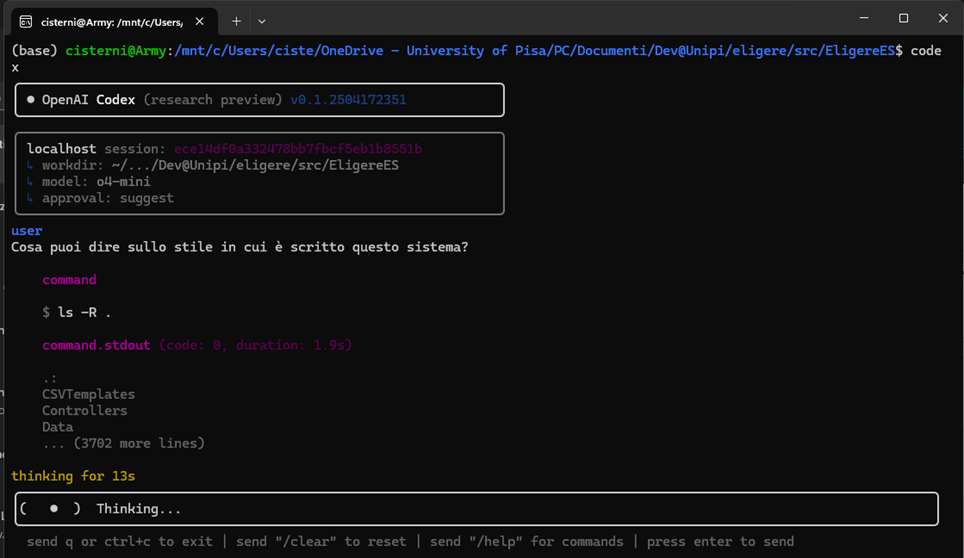
Task: Click the ctrl+c to exit hint
Action: [119, 541]
